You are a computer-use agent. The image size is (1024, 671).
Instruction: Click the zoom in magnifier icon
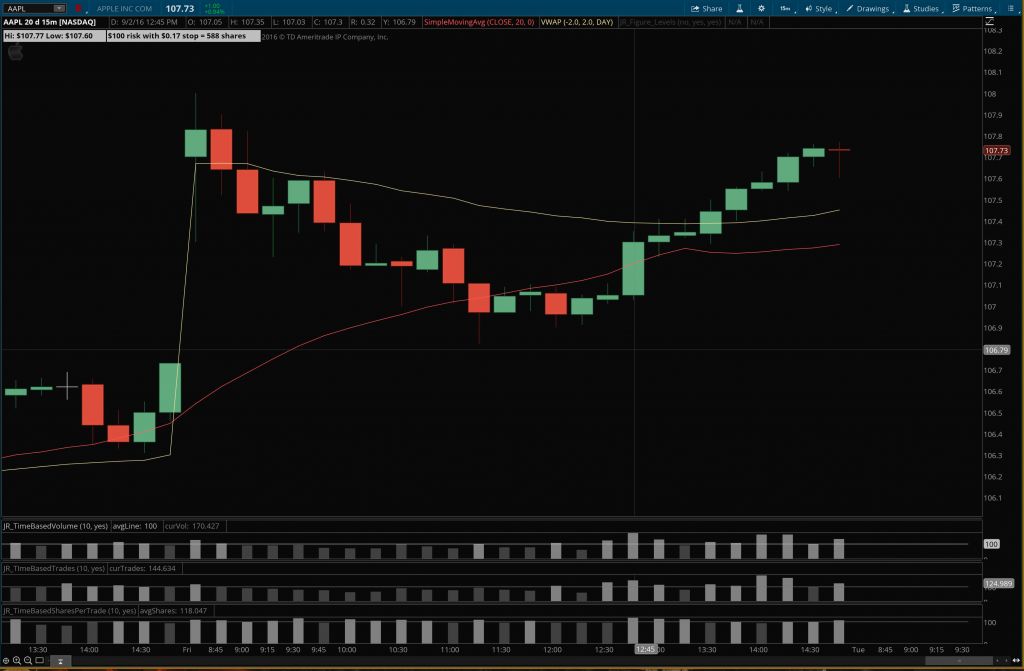click(x=17, y=661)
